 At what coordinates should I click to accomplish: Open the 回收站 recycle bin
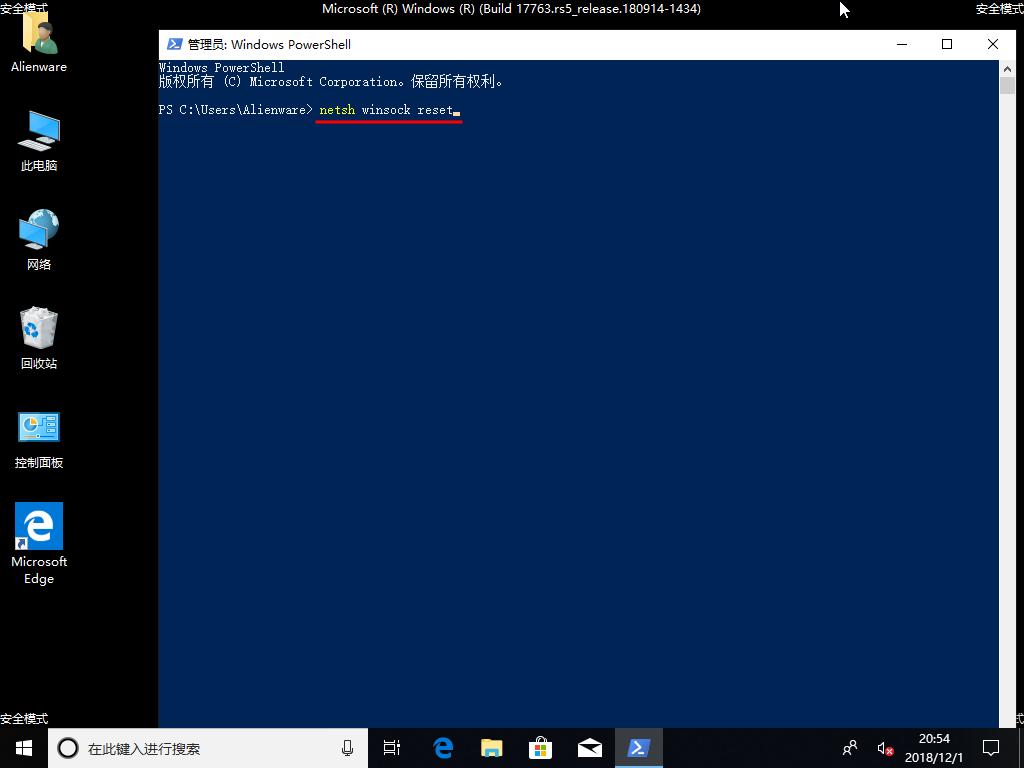(x=39, y=338)
